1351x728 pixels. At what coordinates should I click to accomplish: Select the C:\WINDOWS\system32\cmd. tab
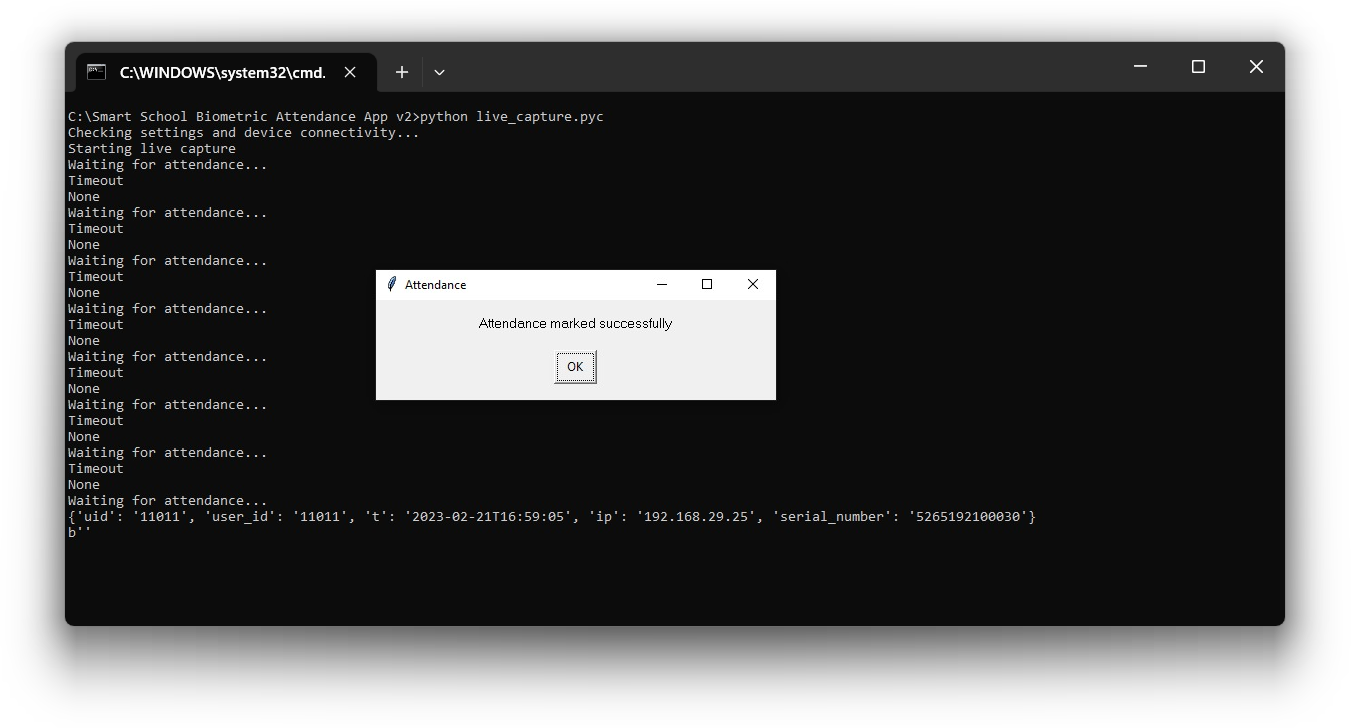tap(222, 72)
